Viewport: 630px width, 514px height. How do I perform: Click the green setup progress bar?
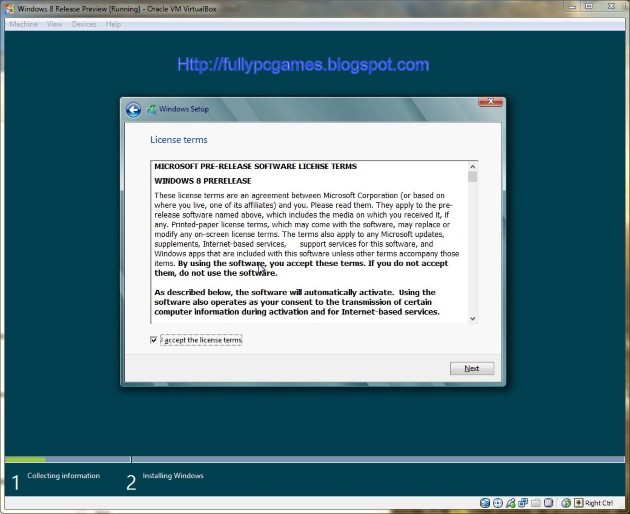coord(25,459)
